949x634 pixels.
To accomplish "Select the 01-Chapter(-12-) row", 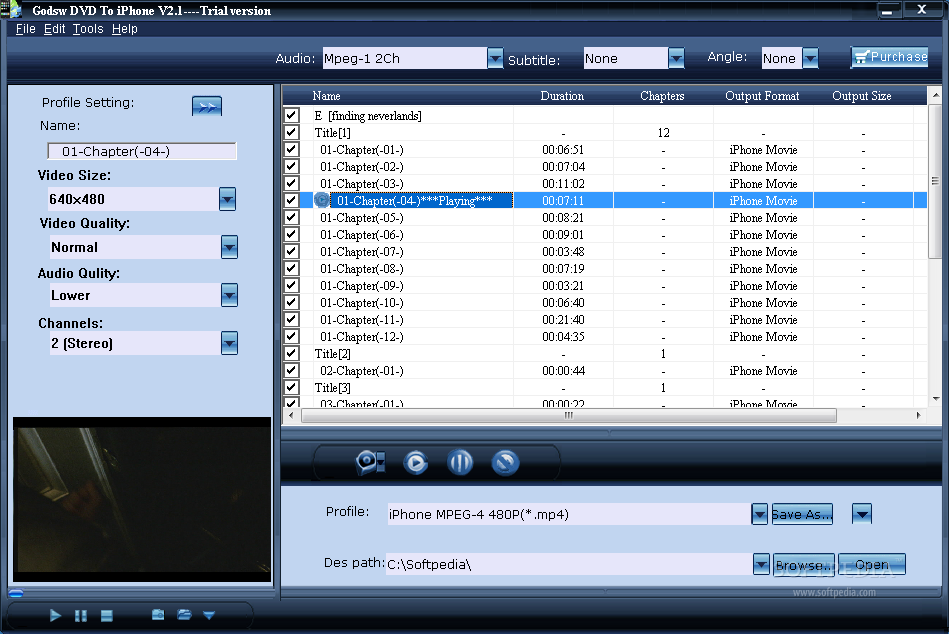I will click(x=605, y=336).
